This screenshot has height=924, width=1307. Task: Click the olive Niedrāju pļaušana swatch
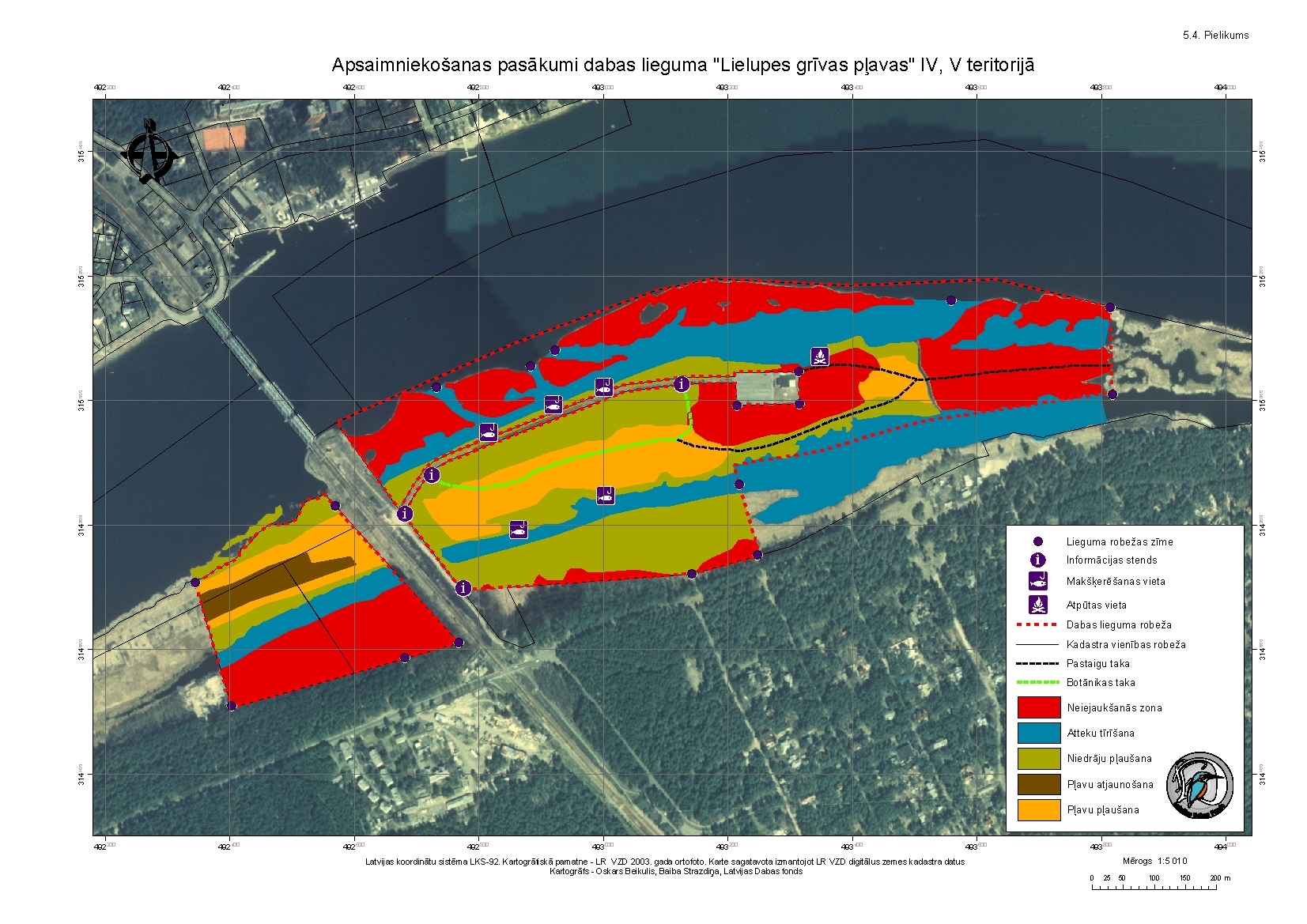(1038, 758)
